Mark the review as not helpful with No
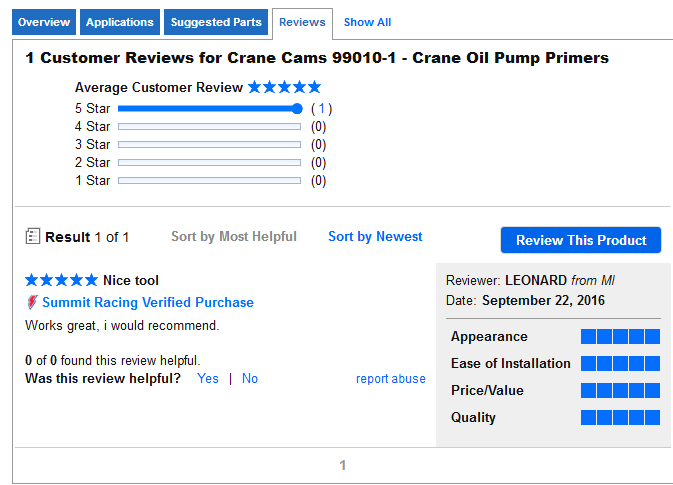Viewport: 673px width, 485px height. point(250,379)
